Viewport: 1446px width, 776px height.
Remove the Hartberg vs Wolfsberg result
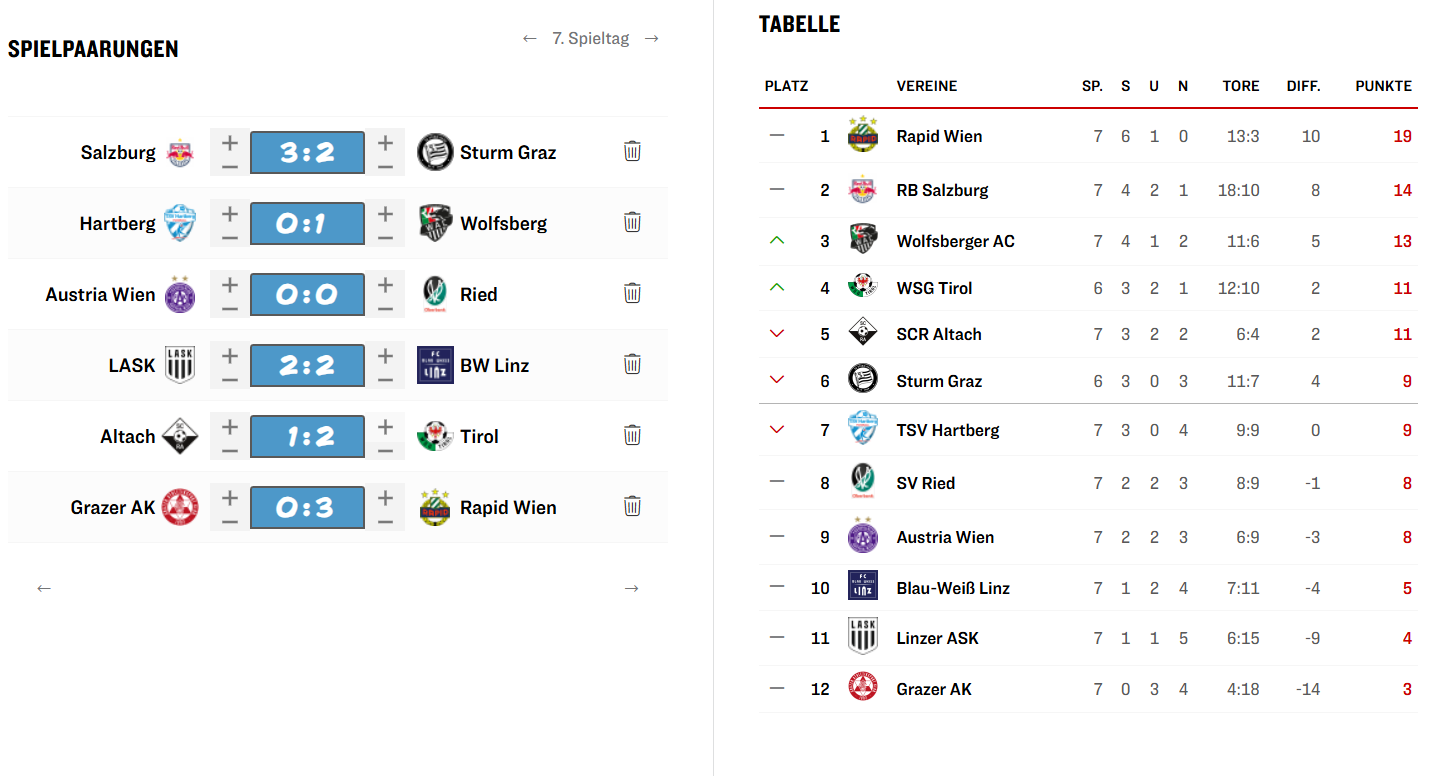click(632, 222)
